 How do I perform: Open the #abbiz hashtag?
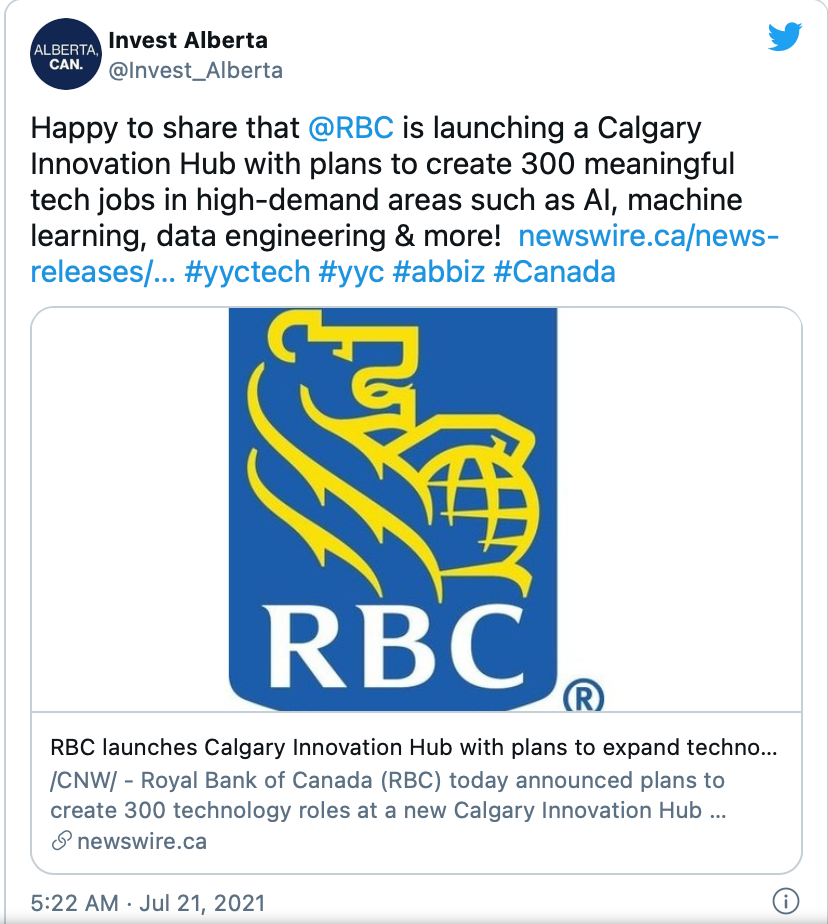coord(439,272)
